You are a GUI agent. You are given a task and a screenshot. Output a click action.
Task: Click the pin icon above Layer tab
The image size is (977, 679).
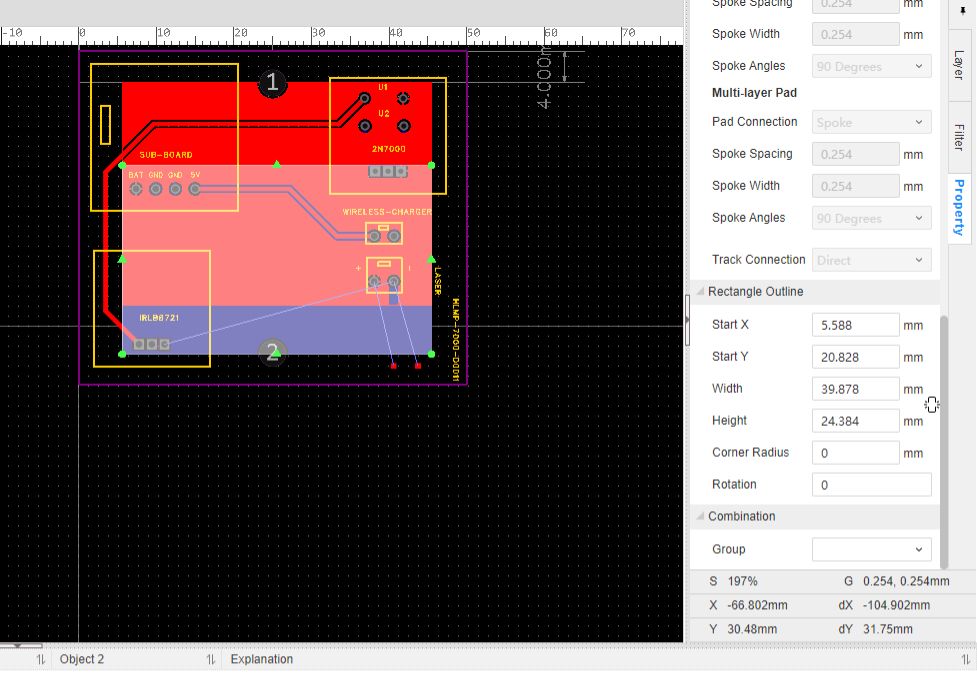[x=962, y=11]
